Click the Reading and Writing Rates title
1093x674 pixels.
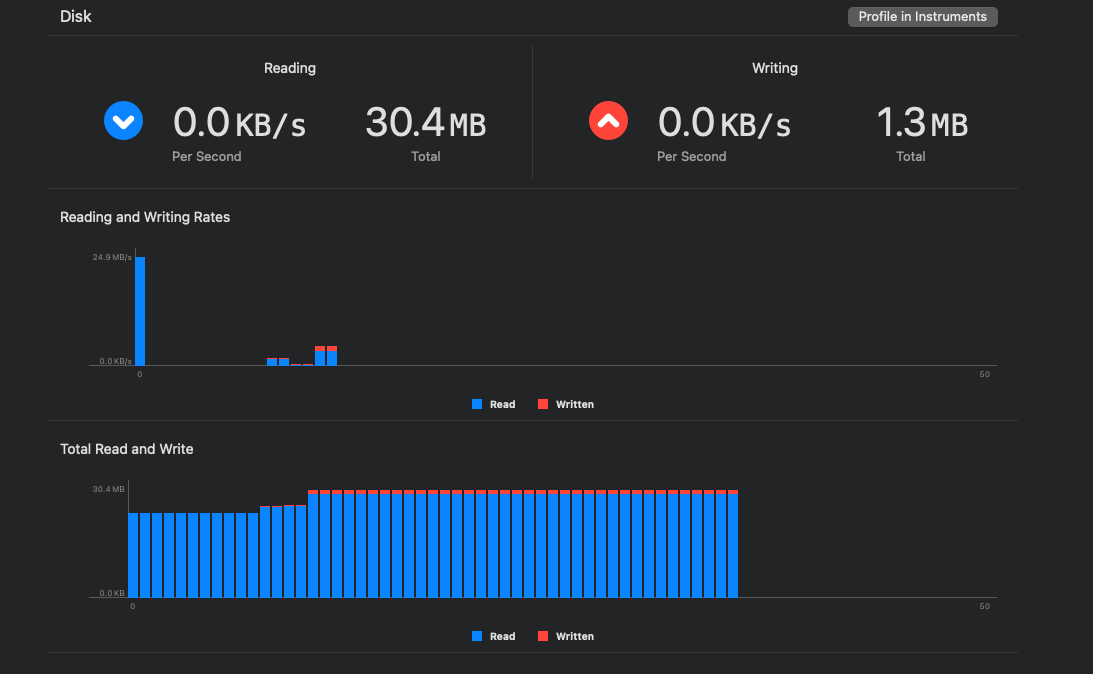click(145, 217)
